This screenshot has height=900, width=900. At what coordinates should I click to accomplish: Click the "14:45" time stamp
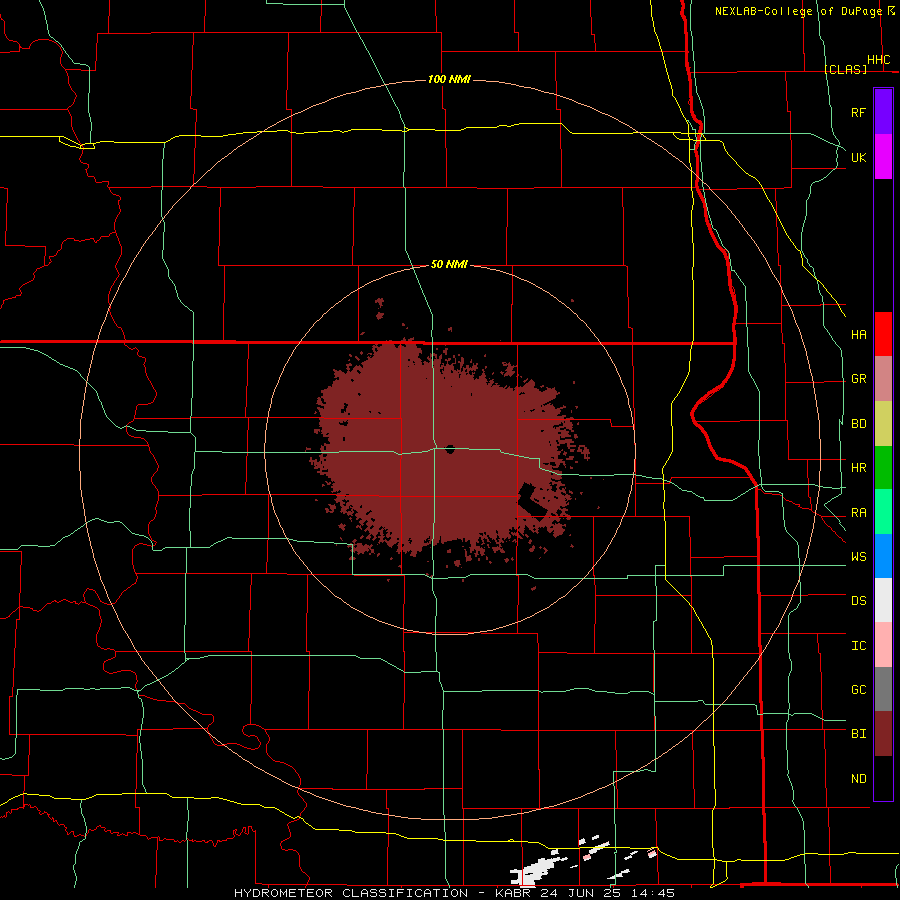[655, 893]
